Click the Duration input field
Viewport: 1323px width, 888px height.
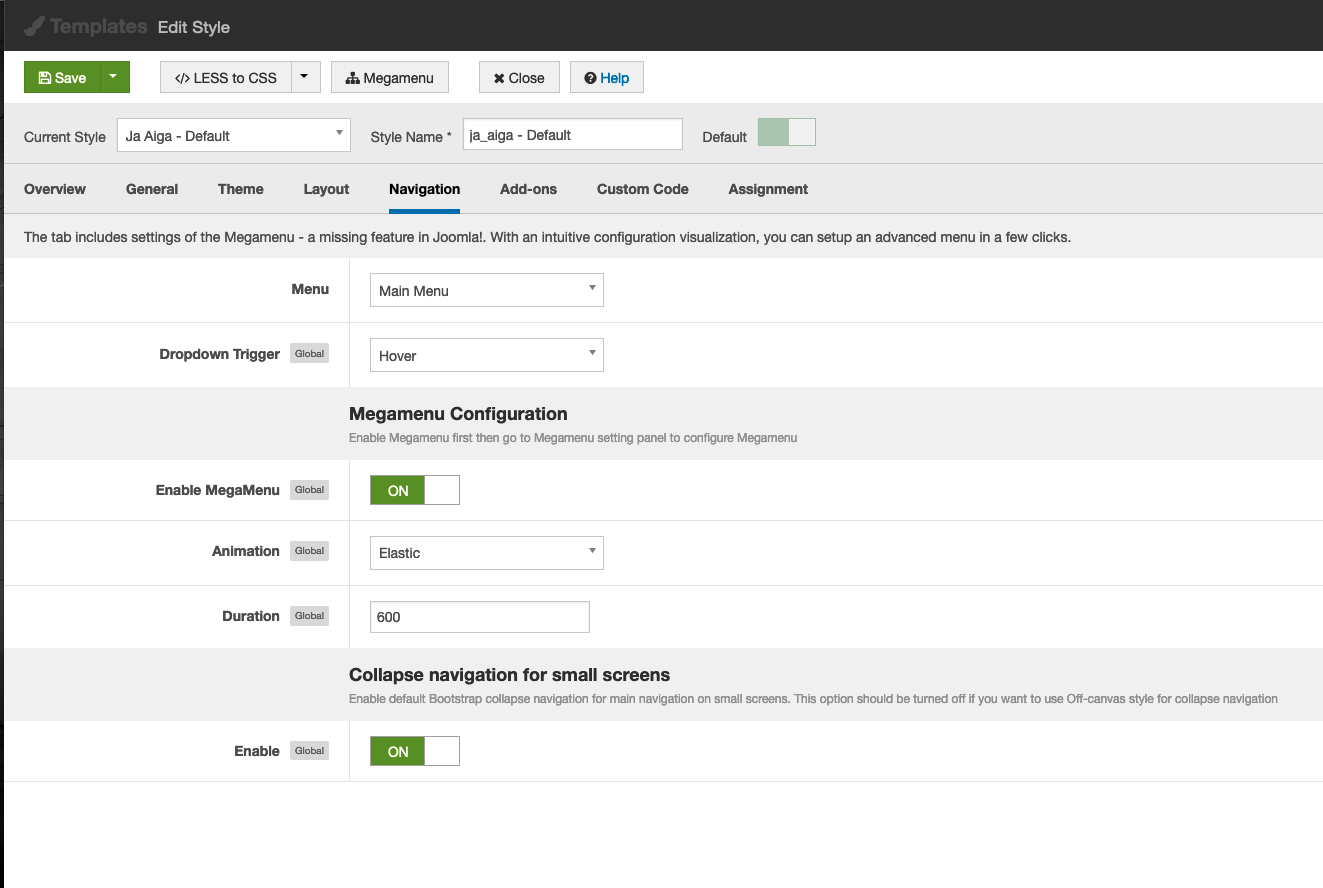click(479, 617)
